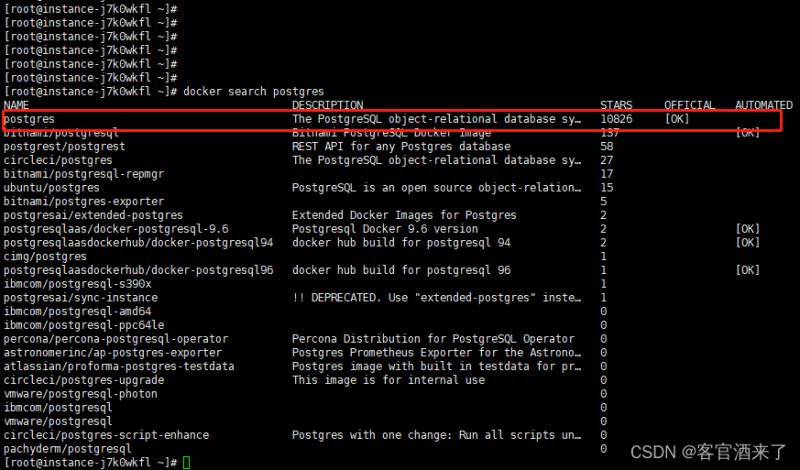Click 'docker hub build for postgresql 94' description
The width and height of the screenshot is (800, 470).
point(401,243)
